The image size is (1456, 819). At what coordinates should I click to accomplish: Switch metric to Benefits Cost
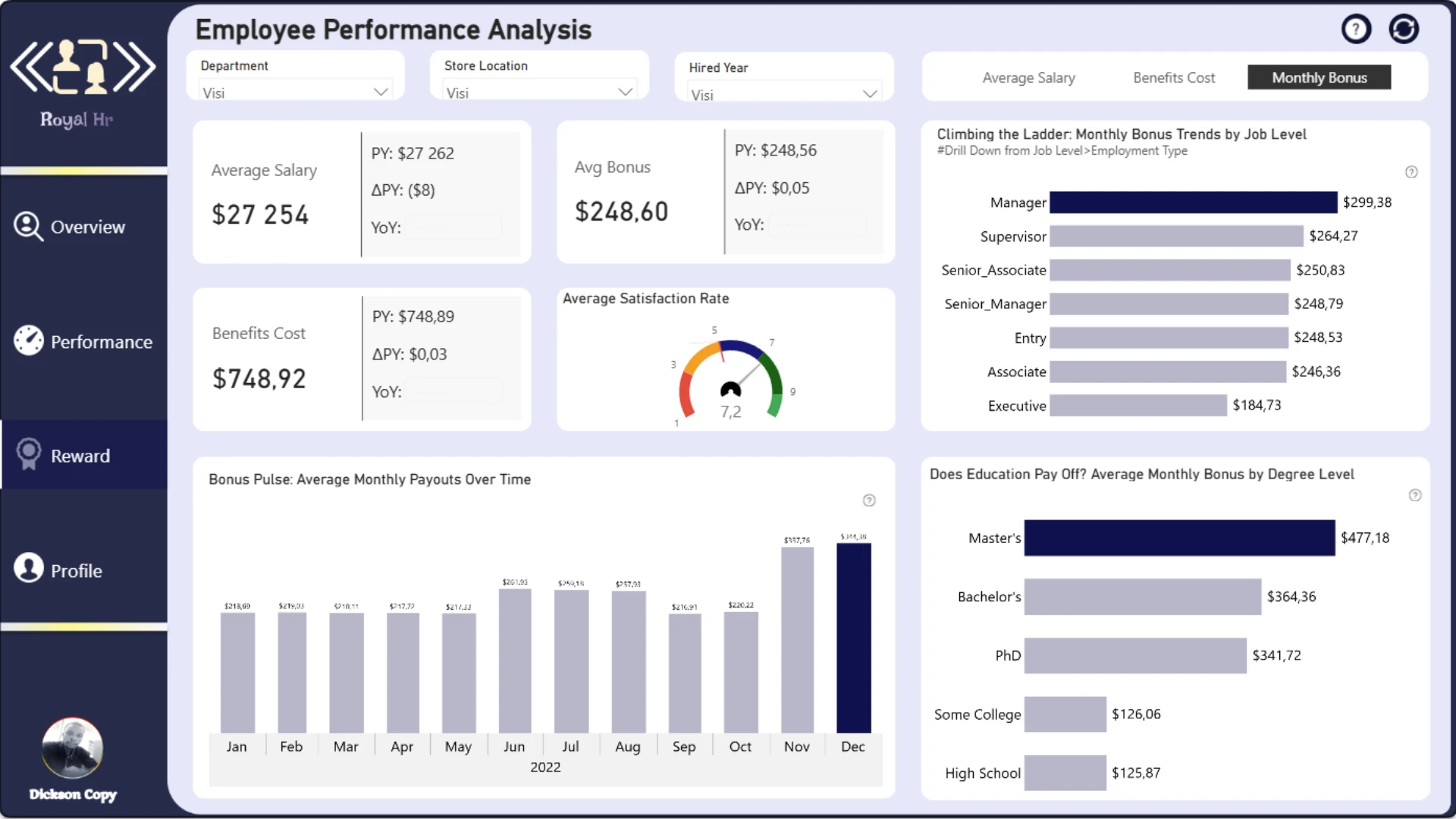pyautogui.click(x=1173, y=77)
